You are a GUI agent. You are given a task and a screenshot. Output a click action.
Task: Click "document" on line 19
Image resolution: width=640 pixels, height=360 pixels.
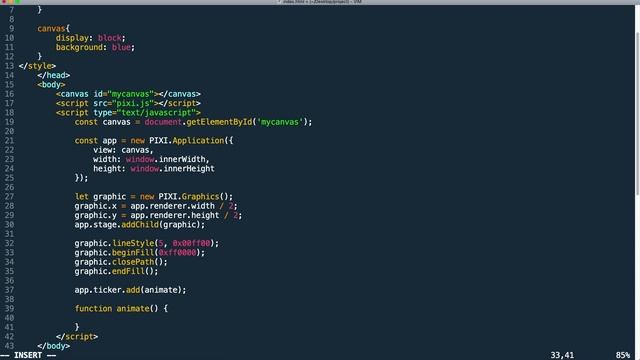[163, 122]
